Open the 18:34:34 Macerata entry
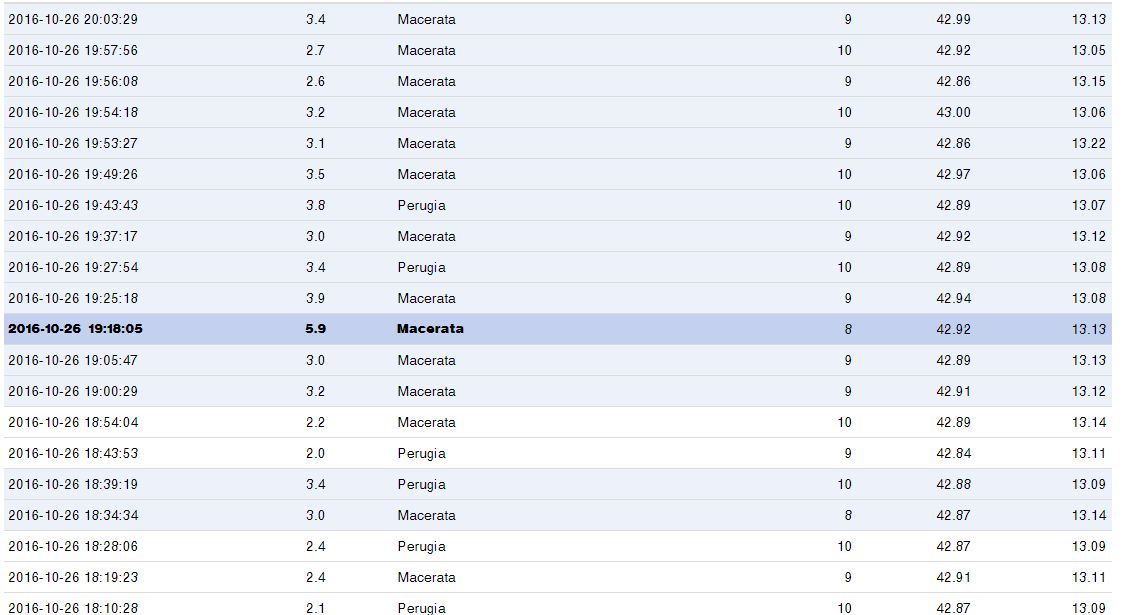 coord(73,515)
